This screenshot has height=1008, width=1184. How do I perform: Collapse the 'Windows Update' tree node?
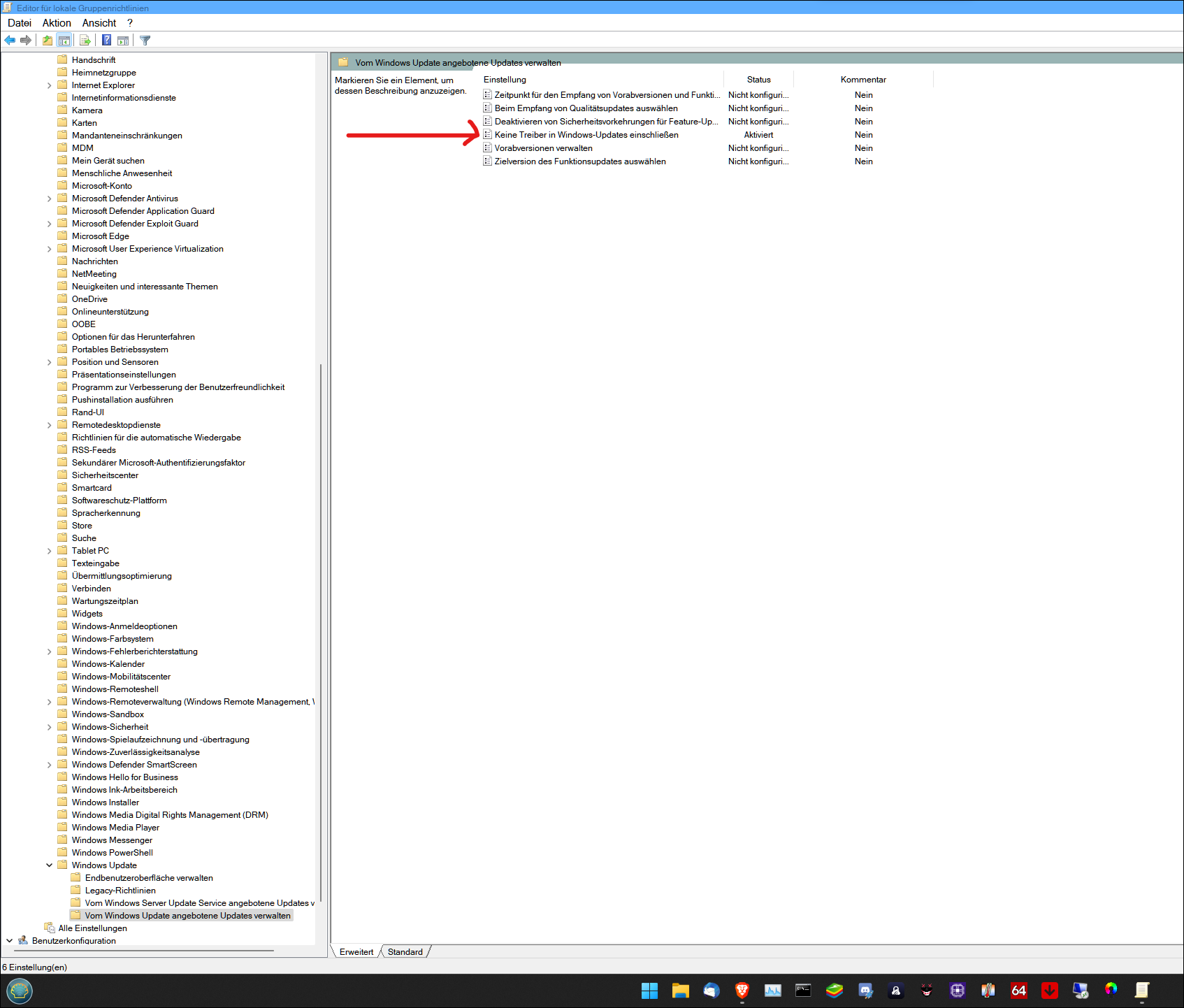click(x=50, y=865)
